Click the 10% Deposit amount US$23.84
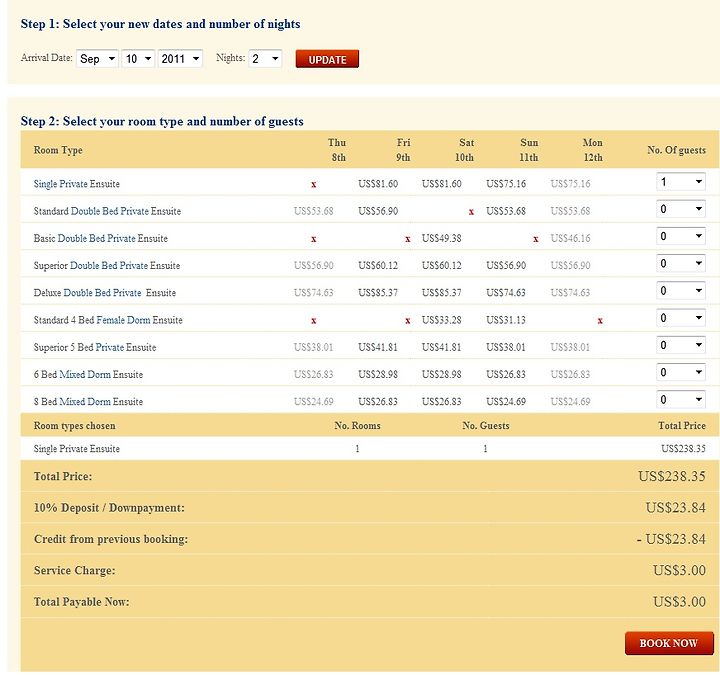 [x=675, y=507]
